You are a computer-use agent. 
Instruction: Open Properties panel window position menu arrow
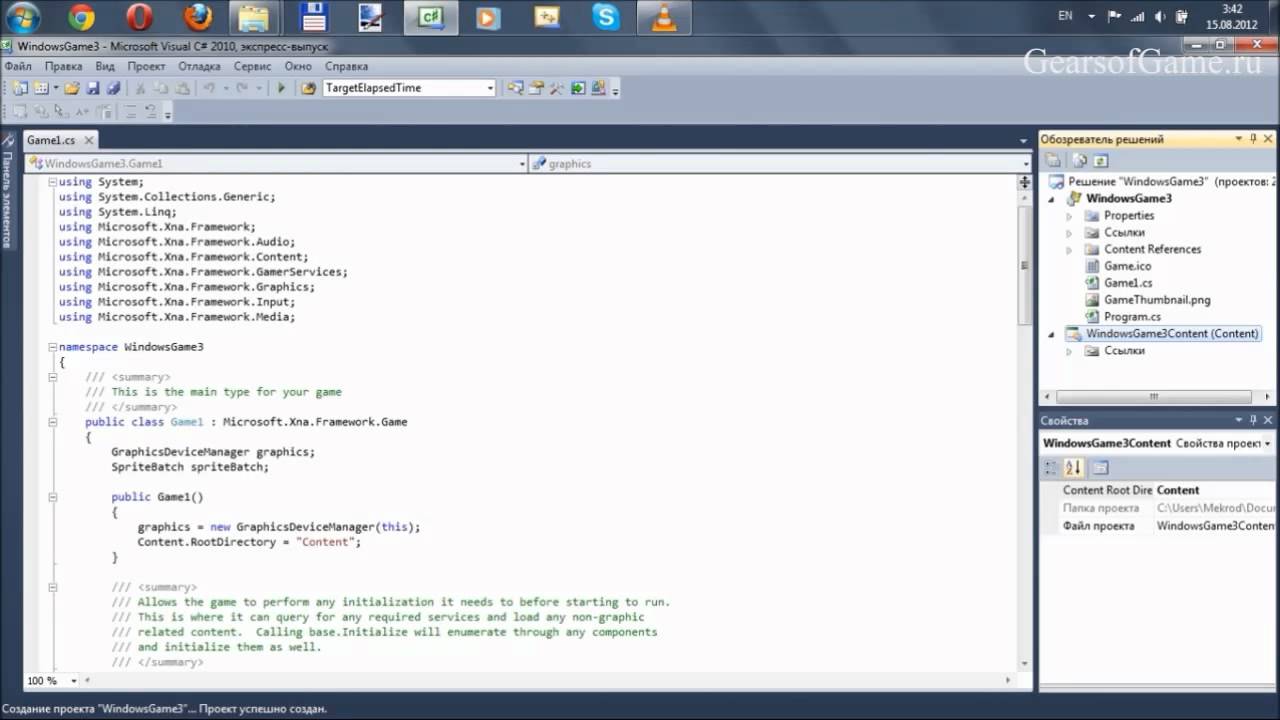point(1239,421)
